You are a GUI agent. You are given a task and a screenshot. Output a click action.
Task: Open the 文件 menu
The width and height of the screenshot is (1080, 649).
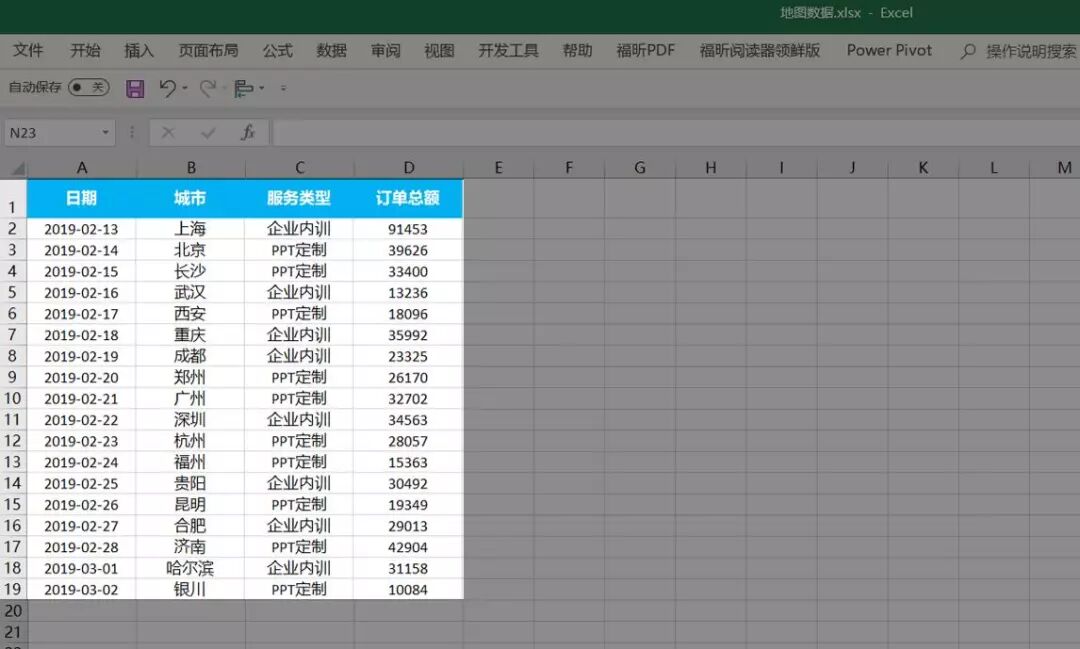click(x=30, y=49)
